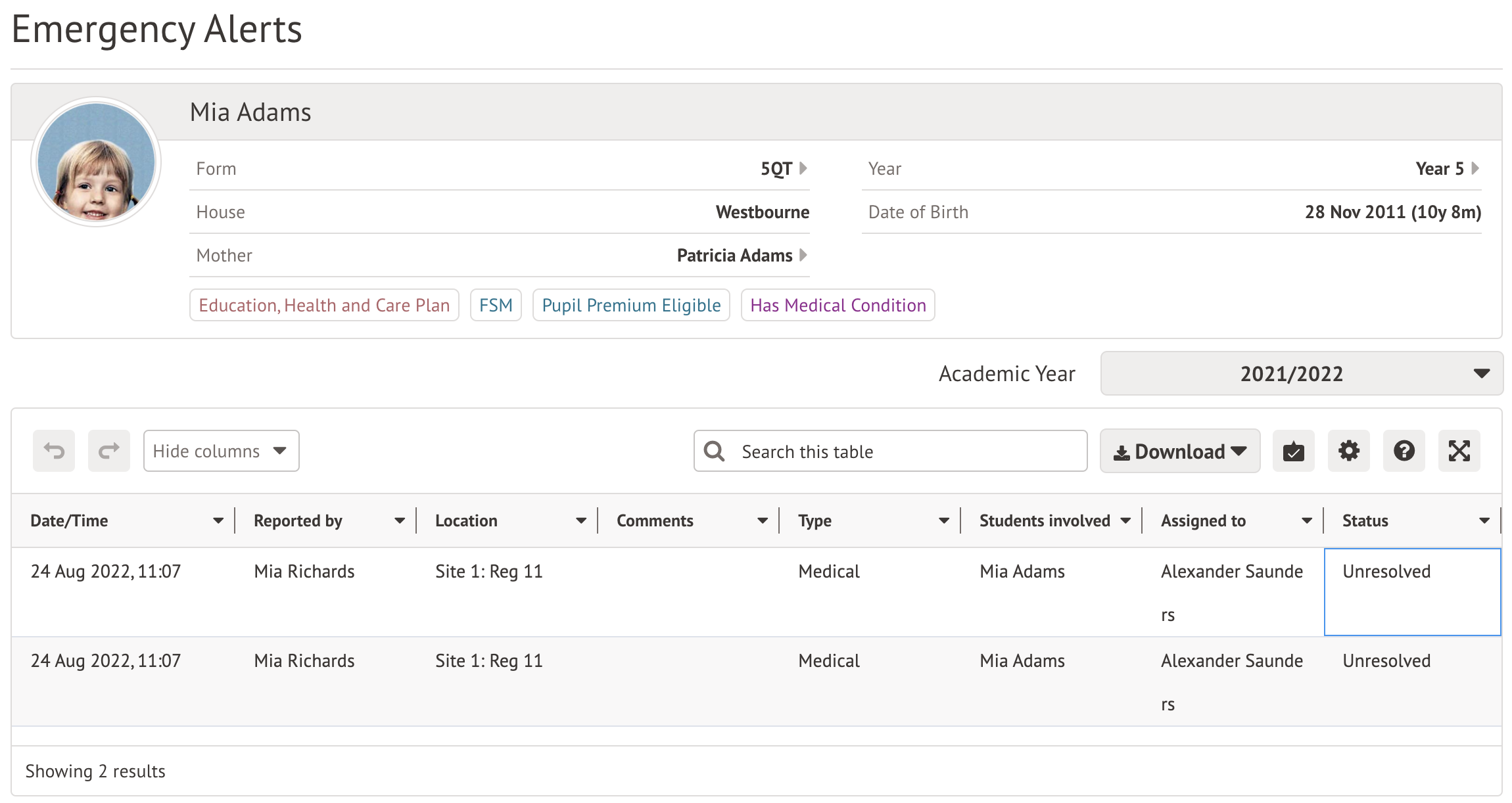Click Education, Health and Care Plan tag
The height and width of the screenshot is (803, 1512).
(324, 305)
